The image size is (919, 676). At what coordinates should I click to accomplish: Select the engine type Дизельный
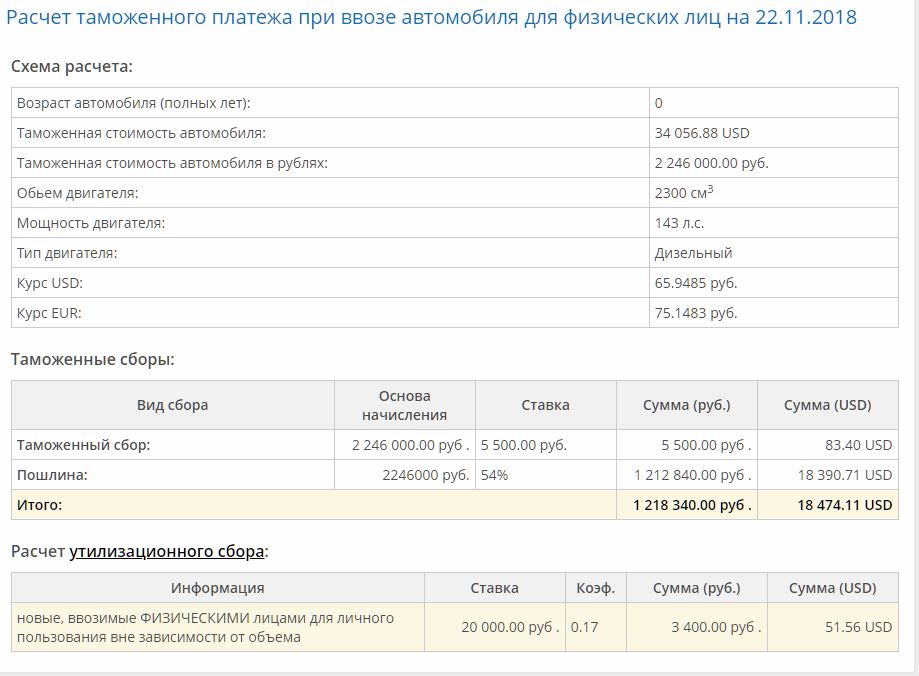pos(693,253)
